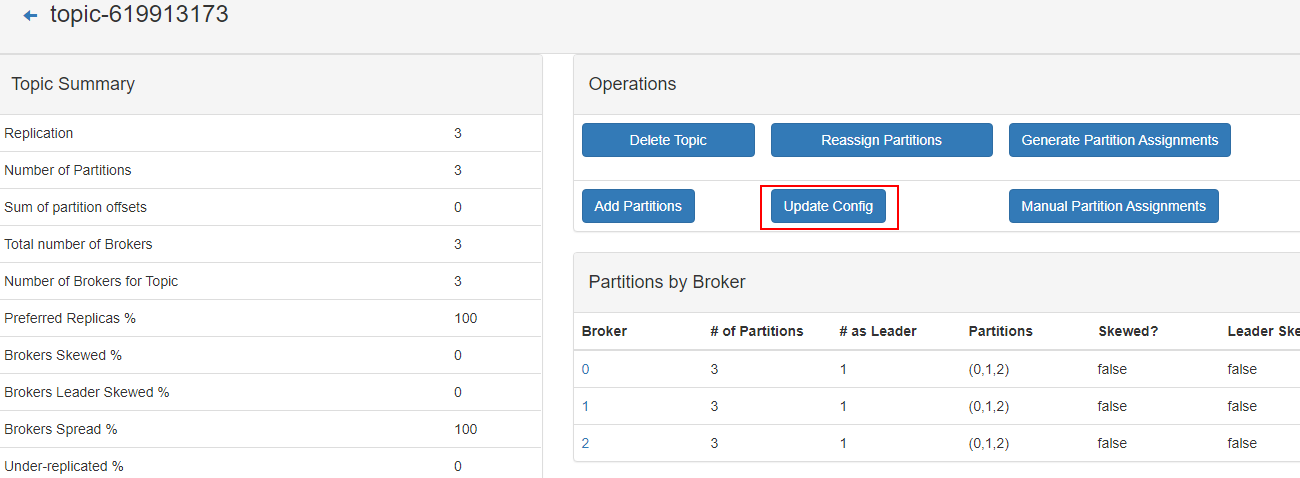Click Manual Partition Assignments button
The image size is (1300, 478).
point(1113,206)
